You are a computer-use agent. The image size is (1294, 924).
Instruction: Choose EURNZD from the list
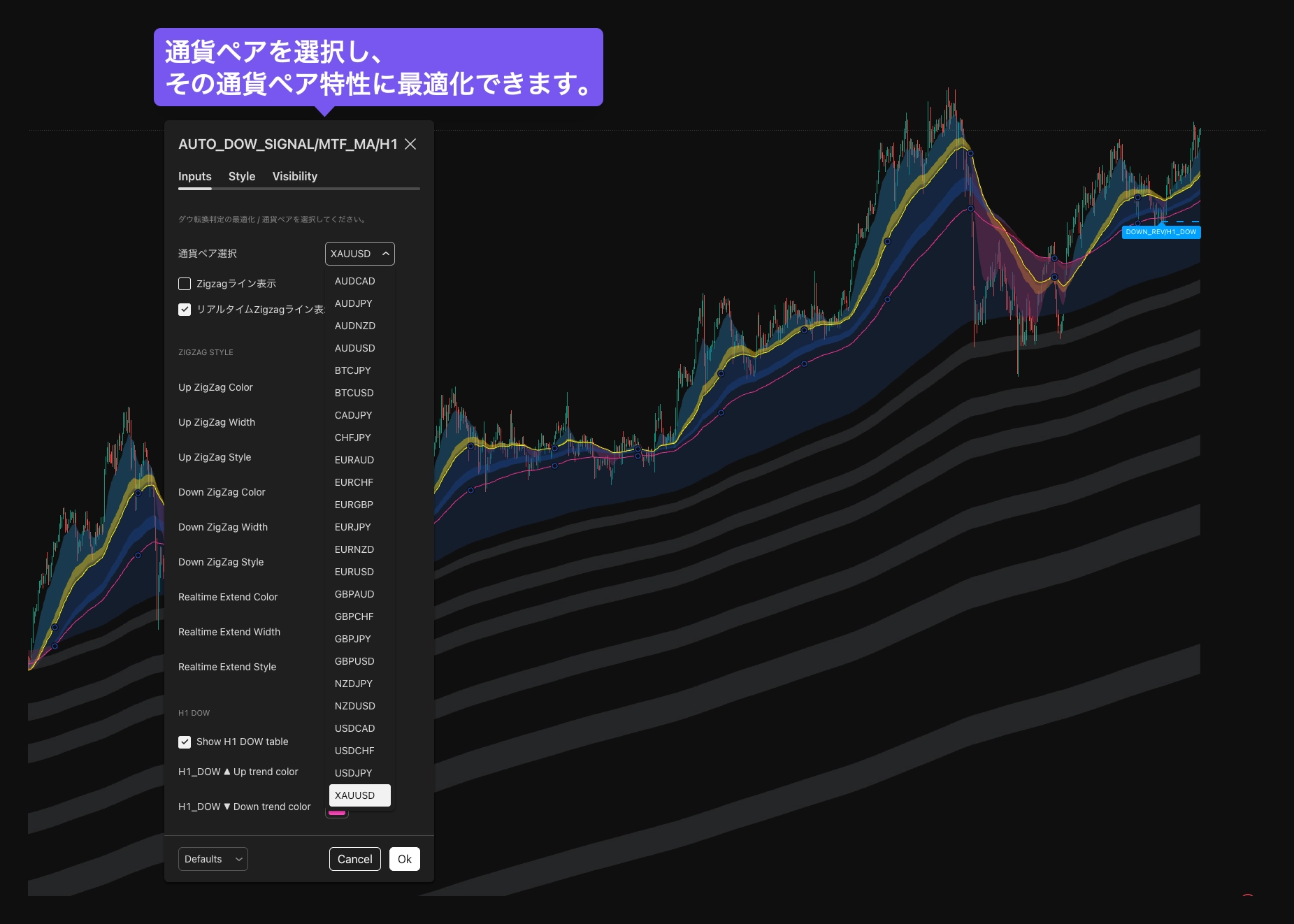(360, 549)
